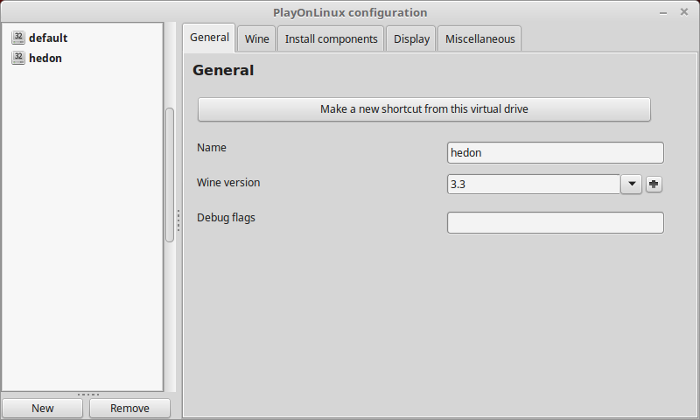The height and width of the screenshot is (420, 700).
Task: Click the plus icon next to Wine version
Action: (x=654, y=184)
